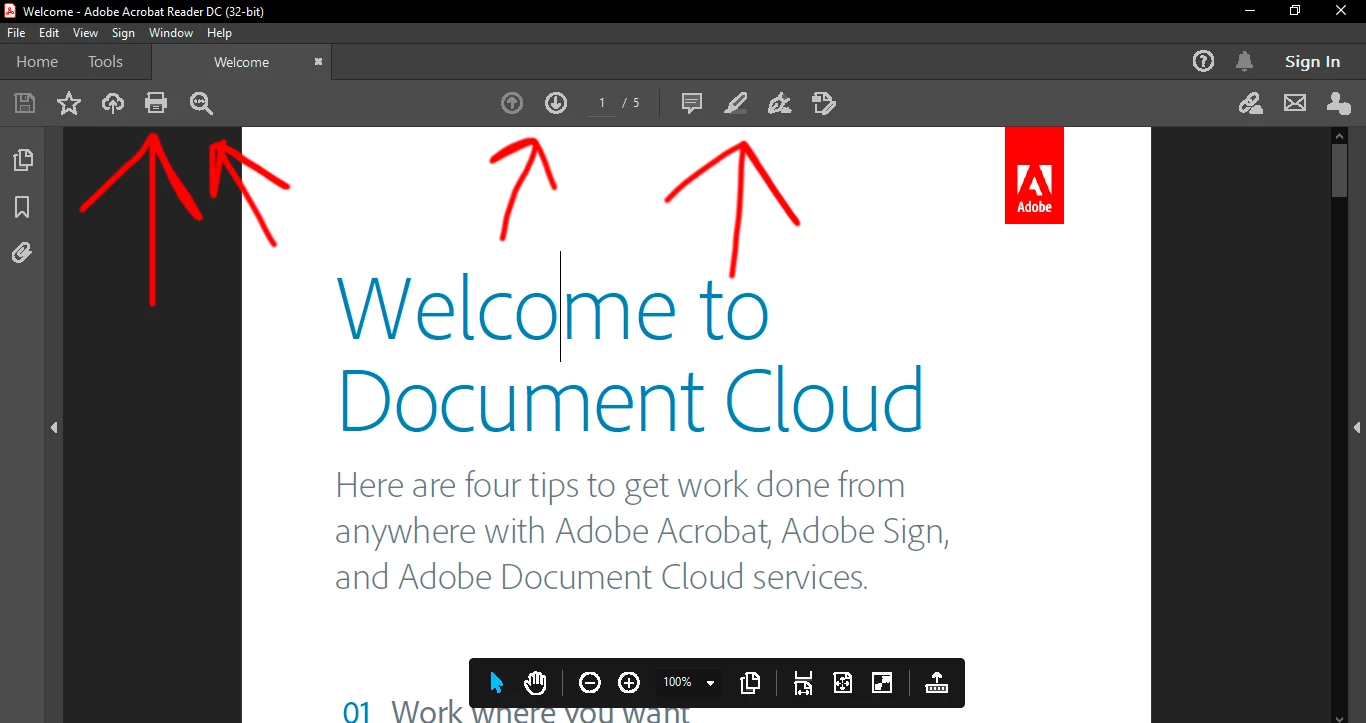
Task: Click the Save file icon
Action: coord(25,103)
